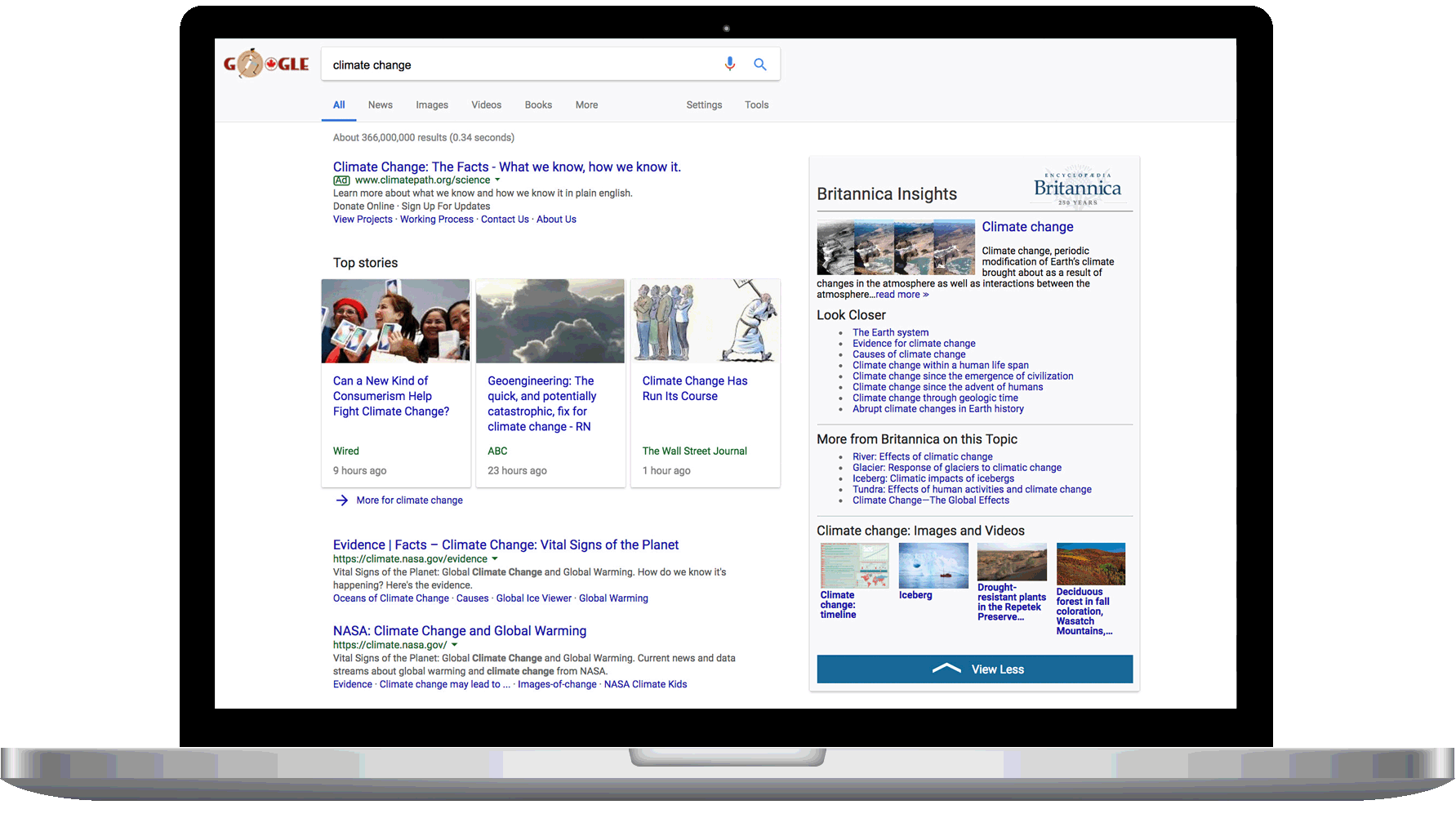
Task: Click the glacier photo in Britannica panel
Action: tap(896, 247)
